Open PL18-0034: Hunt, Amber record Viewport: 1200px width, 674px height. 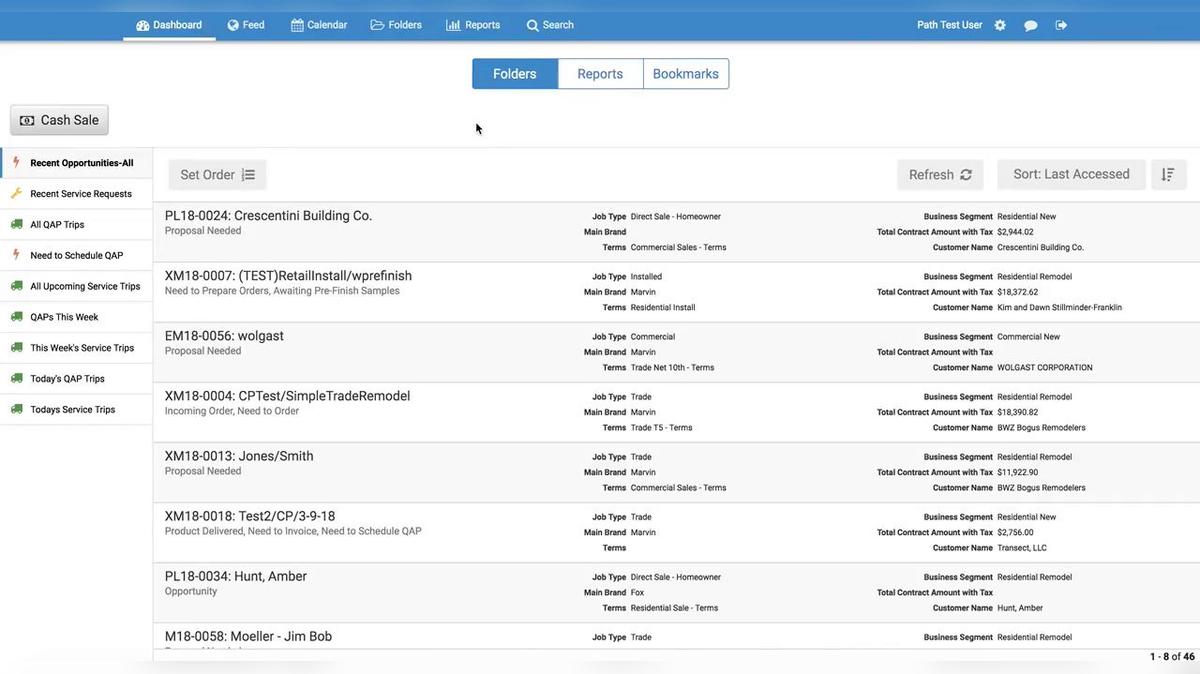[676, 592]
